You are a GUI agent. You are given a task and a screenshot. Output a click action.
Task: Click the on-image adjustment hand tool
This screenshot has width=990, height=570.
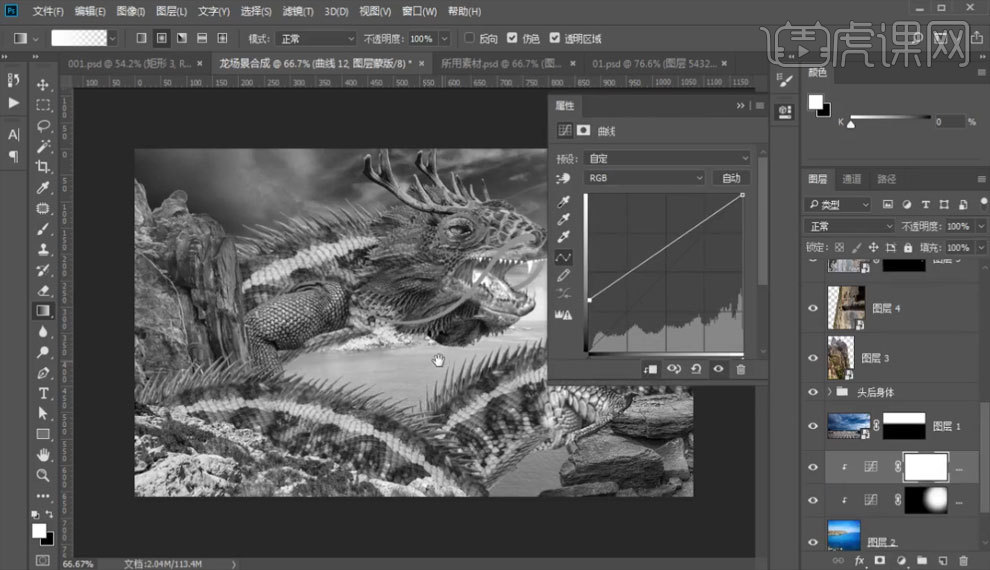tap(563, 179)
